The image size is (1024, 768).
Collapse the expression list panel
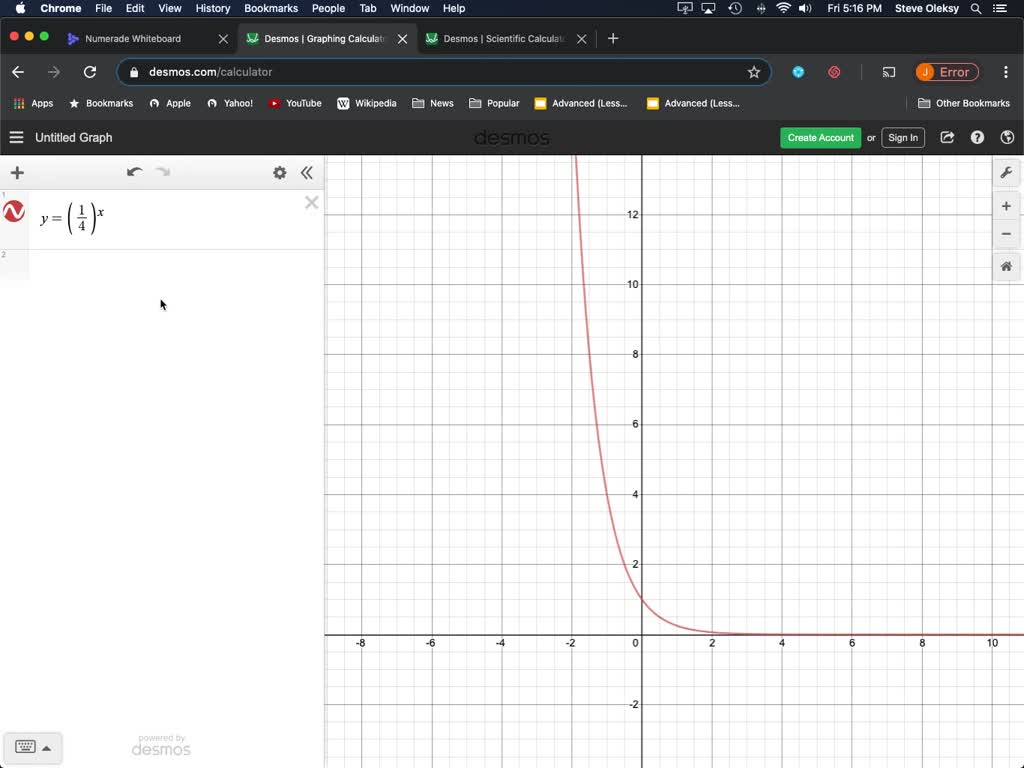(307, 173)
